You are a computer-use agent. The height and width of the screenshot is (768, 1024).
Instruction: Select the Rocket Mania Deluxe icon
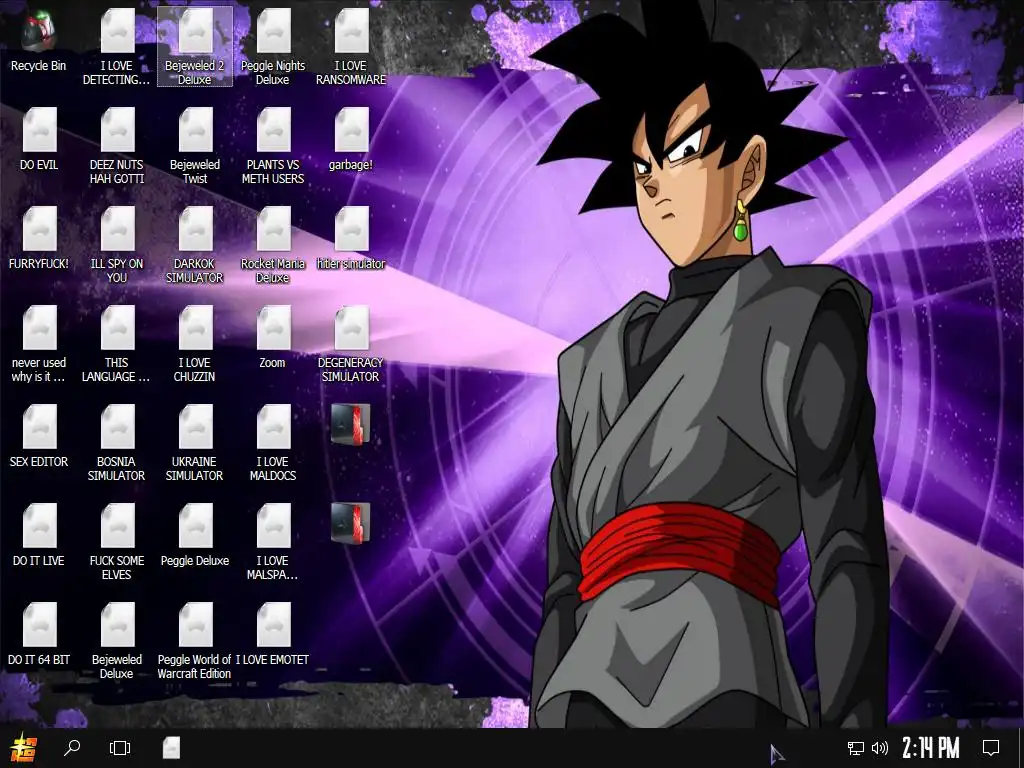click(273, 245)
